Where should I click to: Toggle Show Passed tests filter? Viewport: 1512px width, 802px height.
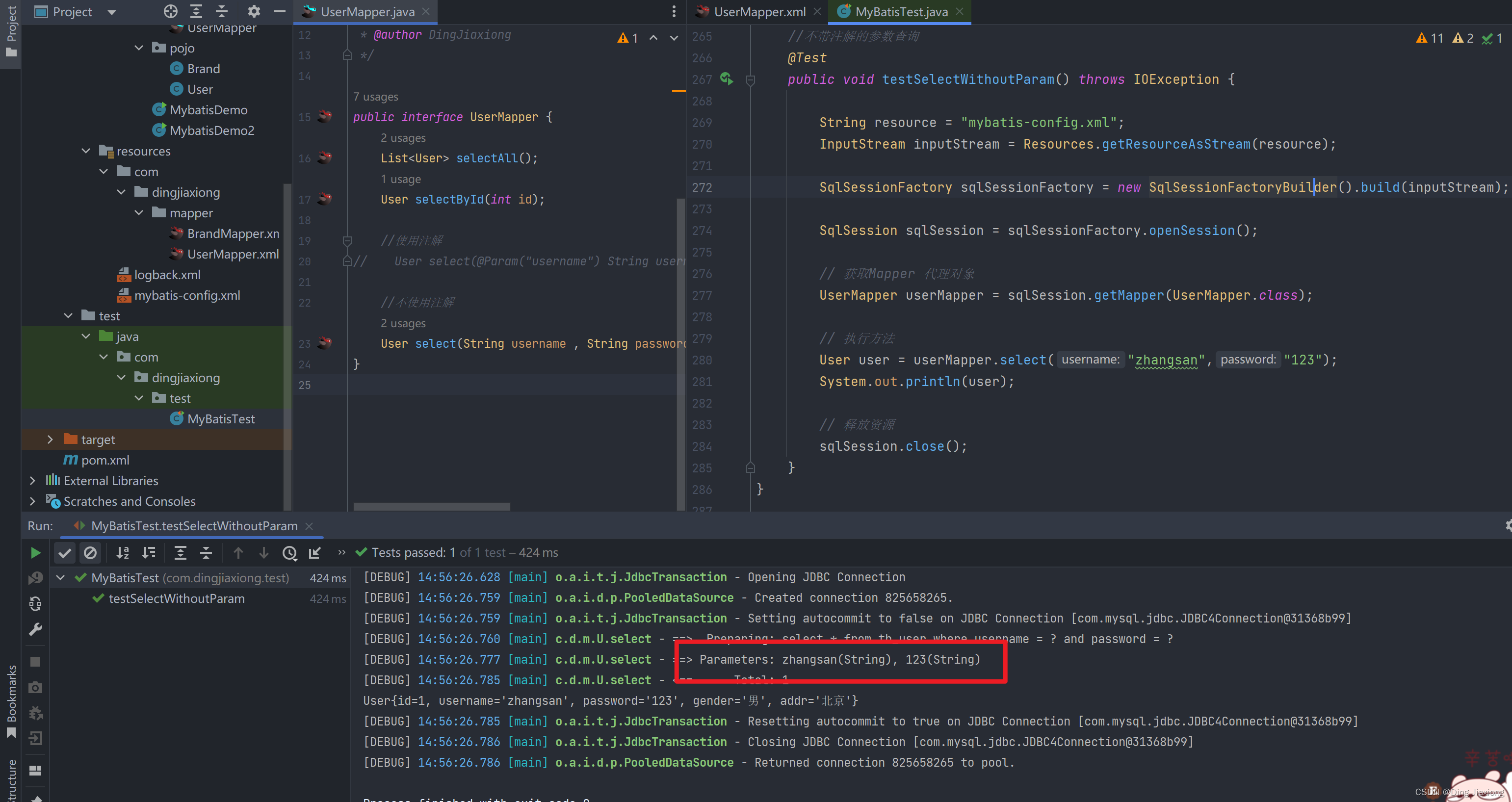(65, 552)
